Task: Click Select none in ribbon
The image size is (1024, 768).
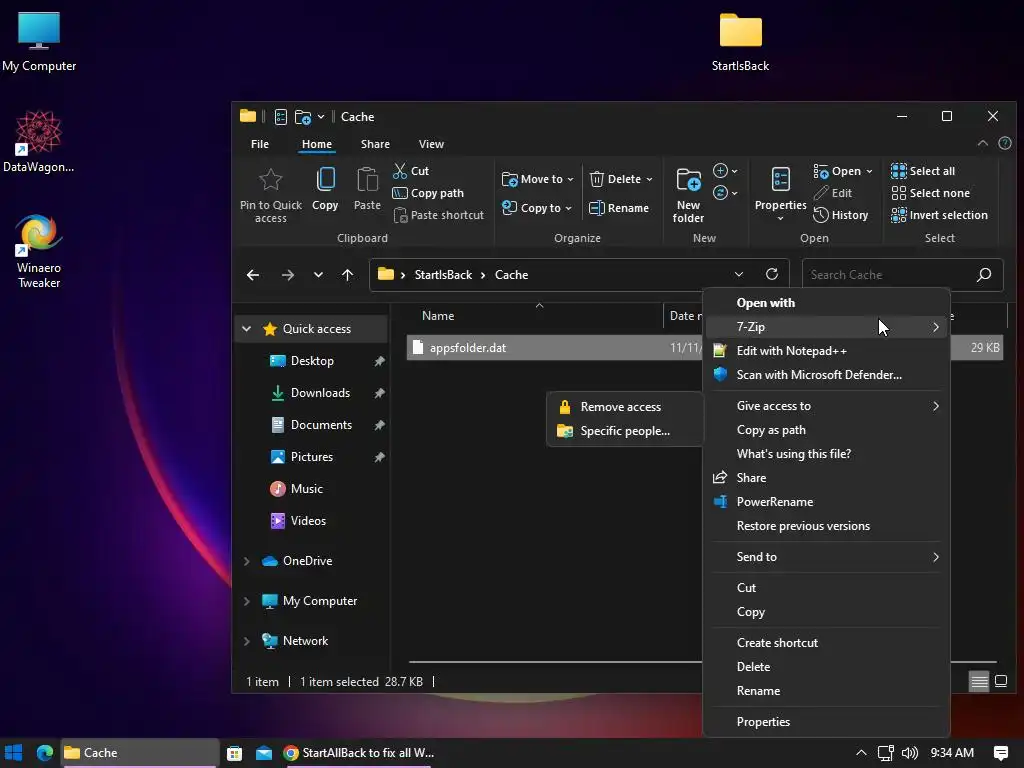Action: point(931,193)
